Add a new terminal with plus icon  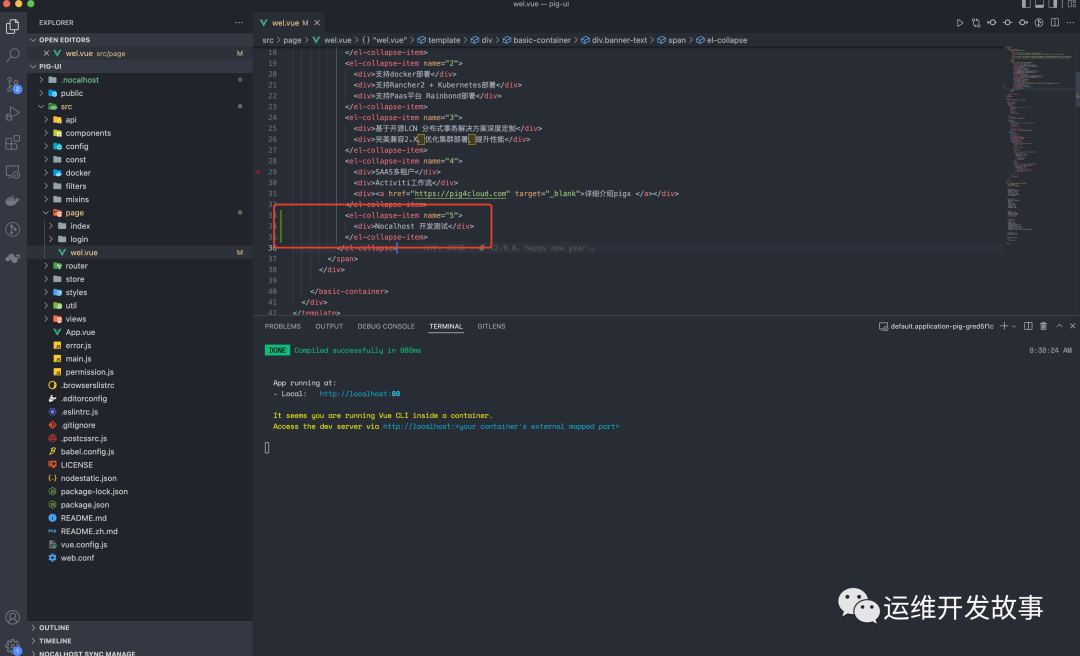[1004, 326]
